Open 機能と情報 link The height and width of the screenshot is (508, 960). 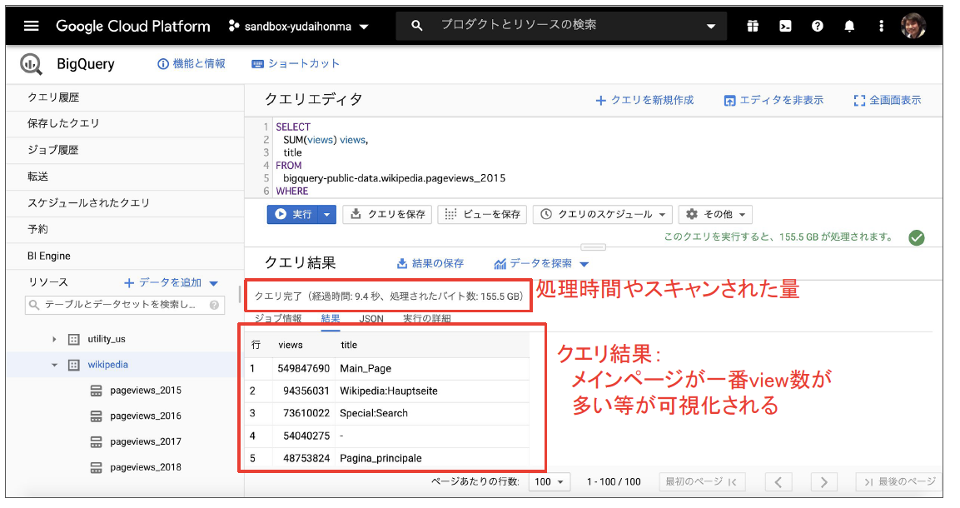pos(192,63)
